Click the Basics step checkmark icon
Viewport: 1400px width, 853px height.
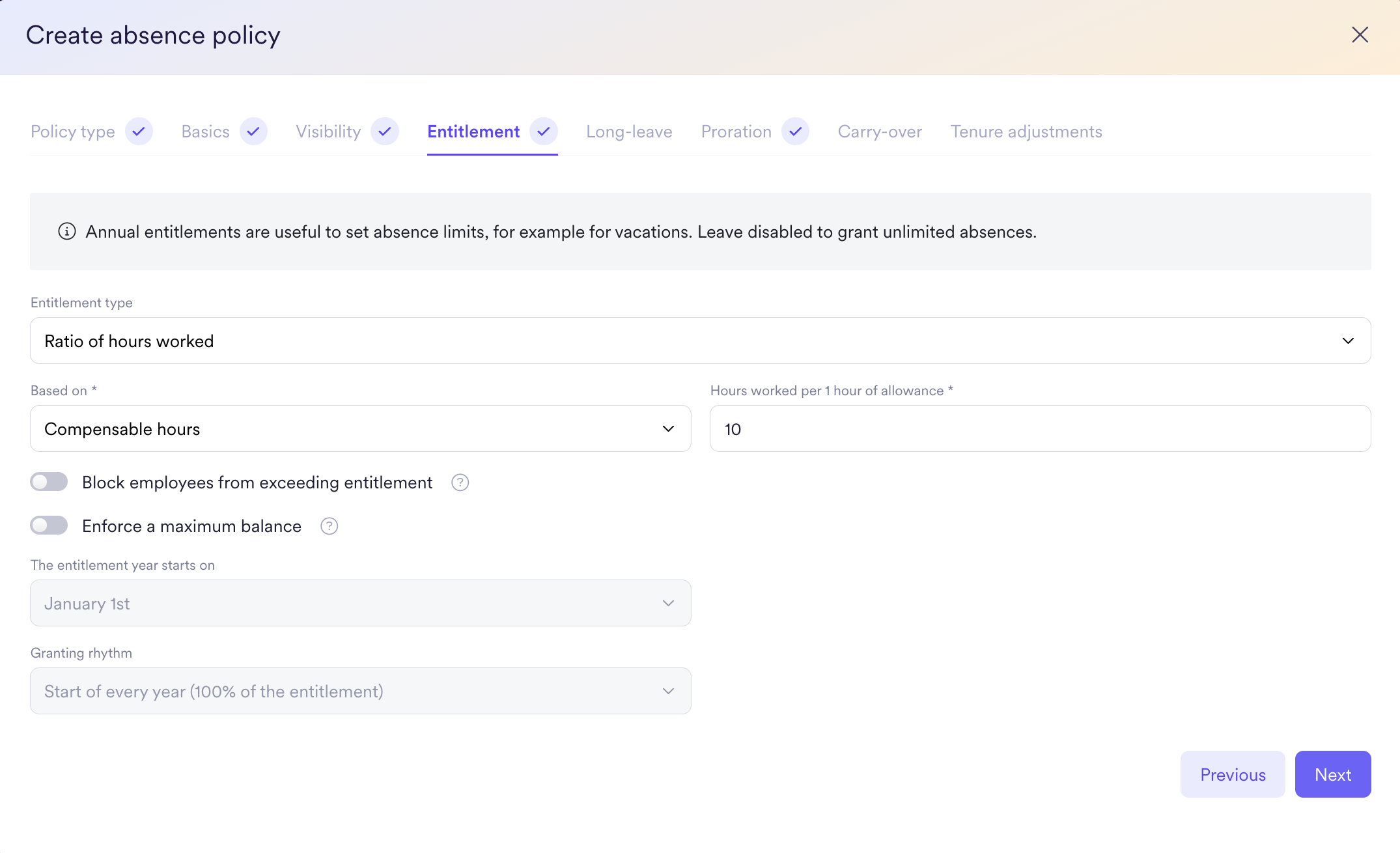[x=253, y=132]
